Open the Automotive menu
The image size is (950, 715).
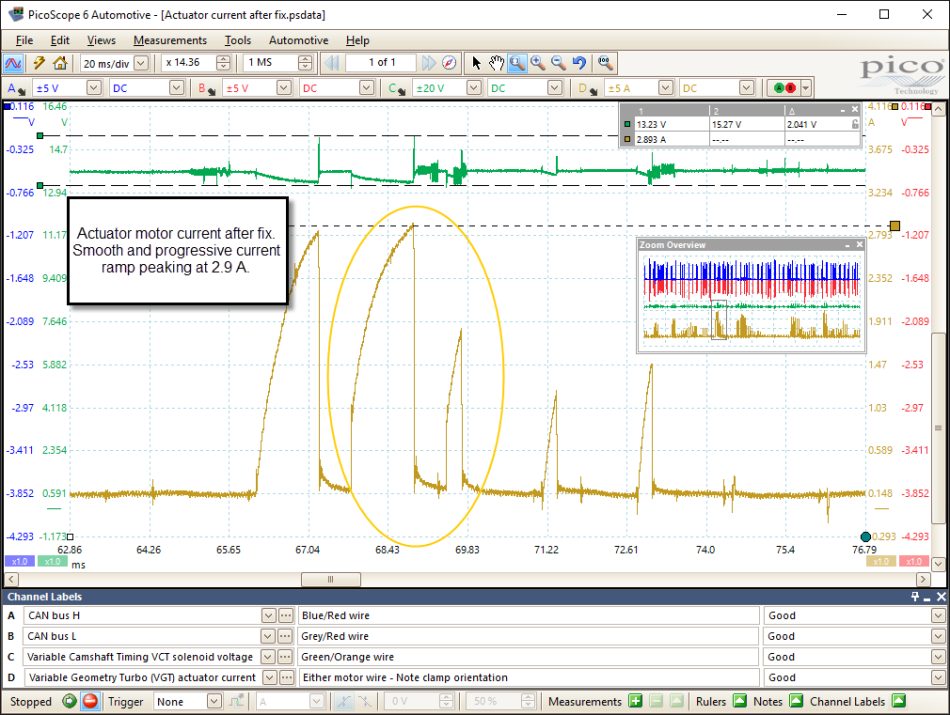pos(298,40)
